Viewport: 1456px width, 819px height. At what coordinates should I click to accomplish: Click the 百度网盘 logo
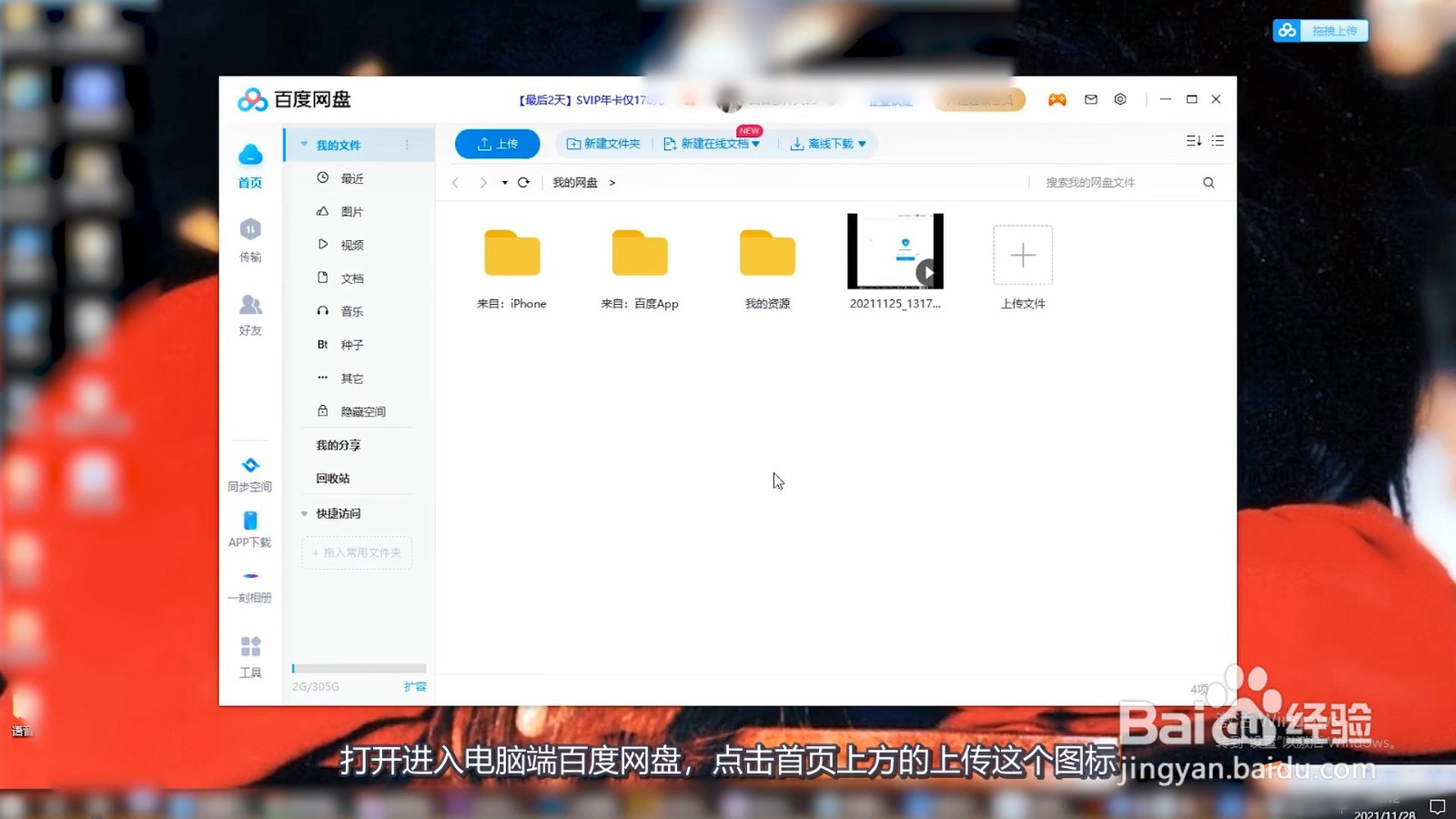(294, 99)
